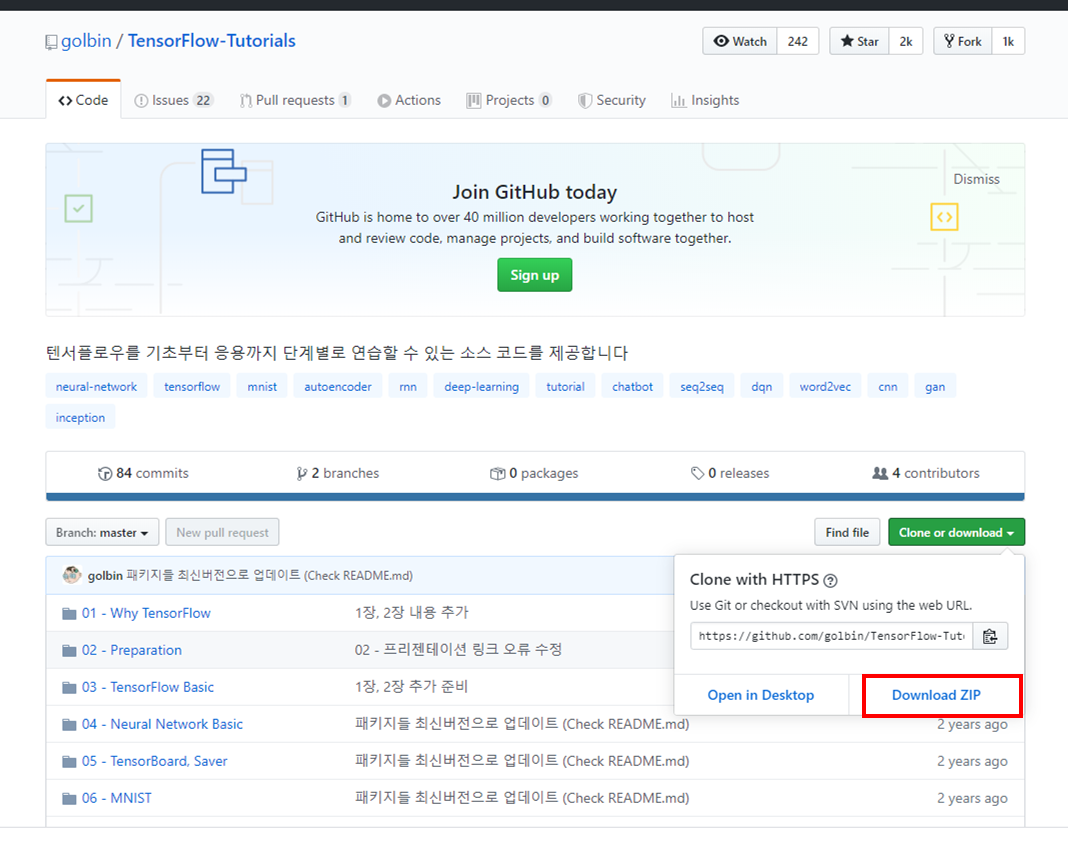This screenshot has width=1068, height=848.
Task: Click golbin's avatar in the latest commit row
Action: click(72, 575)
